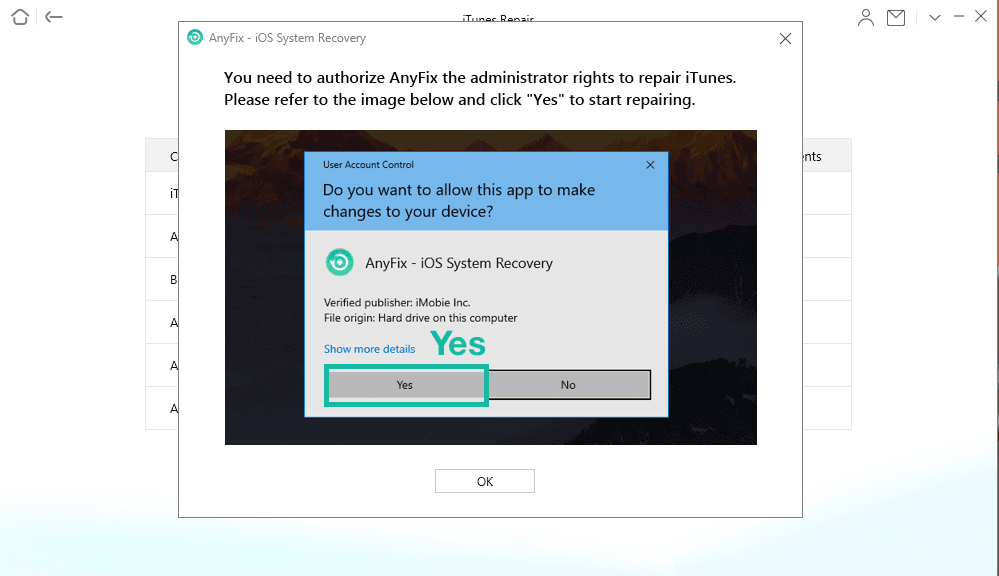Click the back arrow icon
Screen dimensions: 999x576
point(54,17)
